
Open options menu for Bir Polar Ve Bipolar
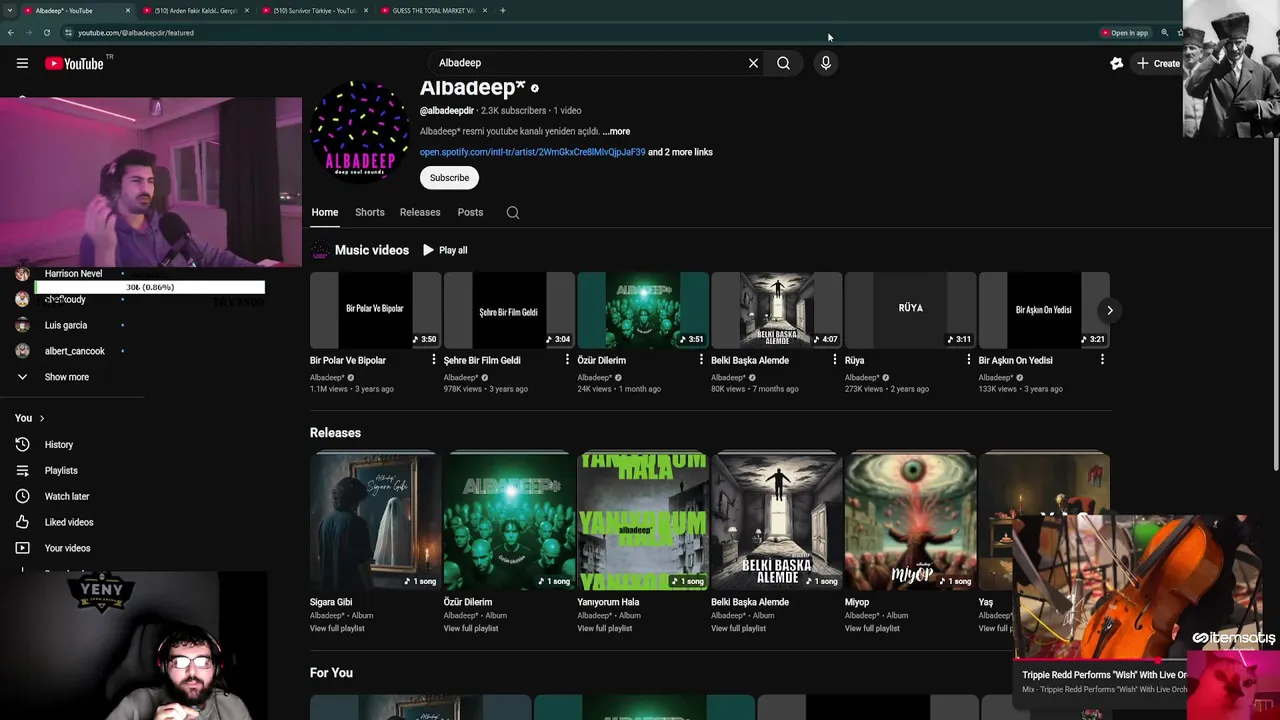pyautogui.click(x=433, y=360)
